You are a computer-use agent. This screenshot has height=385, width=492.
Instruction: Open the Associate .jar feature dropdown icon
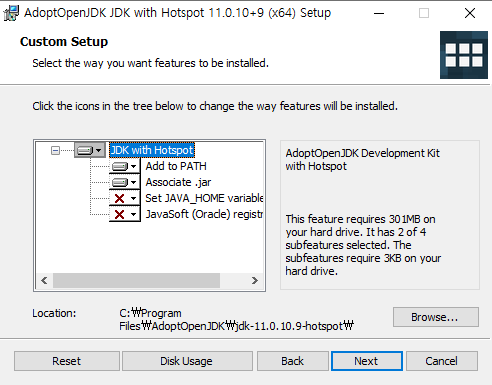[125, 182]
